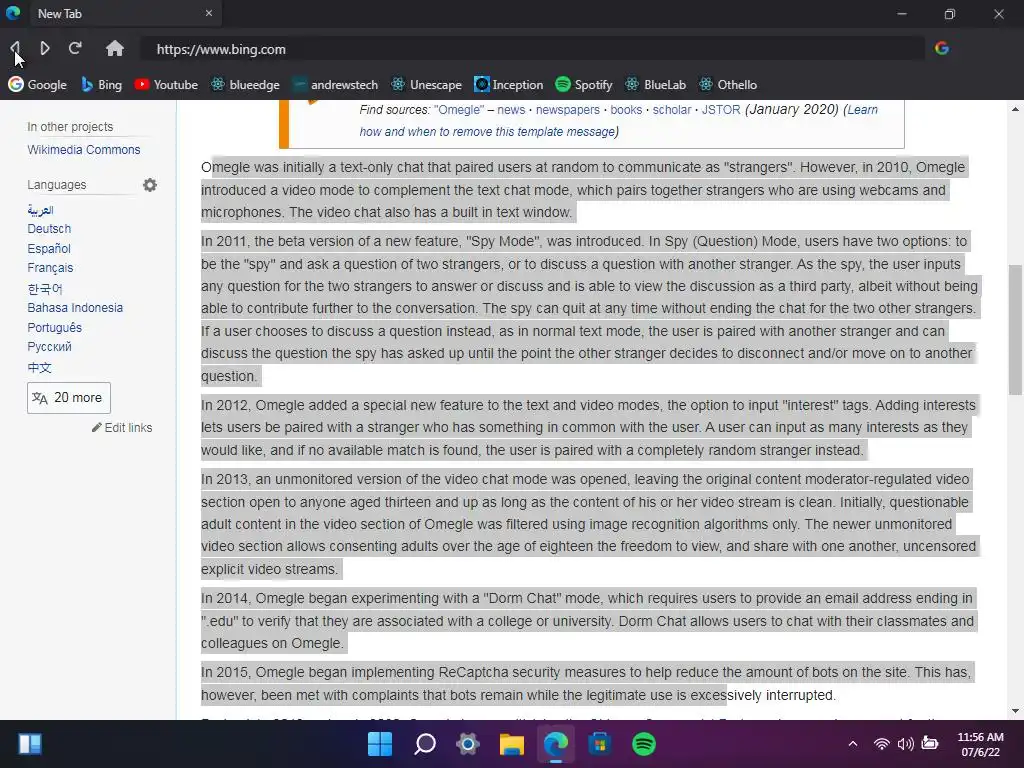Open the Inception bookmark
This screenshot has height=768, width=1024.
(x=509, y=85)
